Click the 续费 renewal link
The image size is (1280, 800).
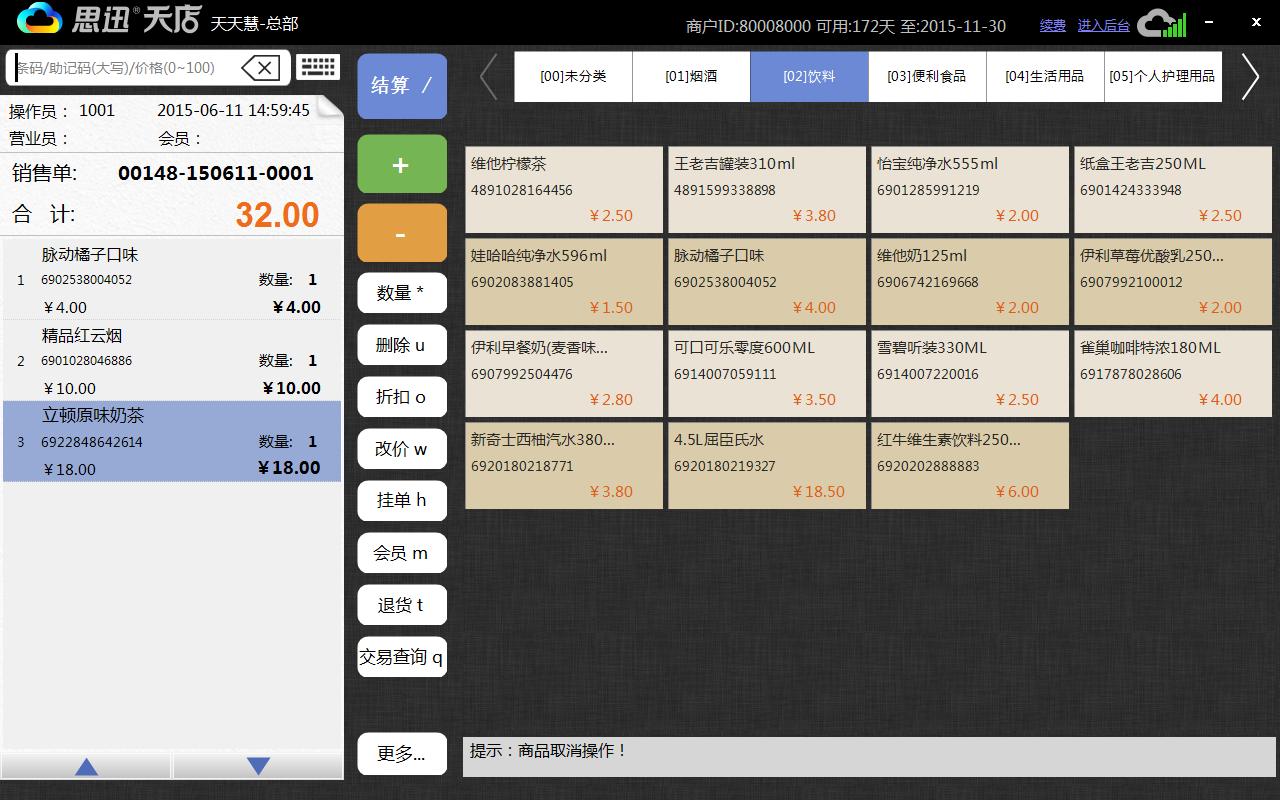point(1052,25)
